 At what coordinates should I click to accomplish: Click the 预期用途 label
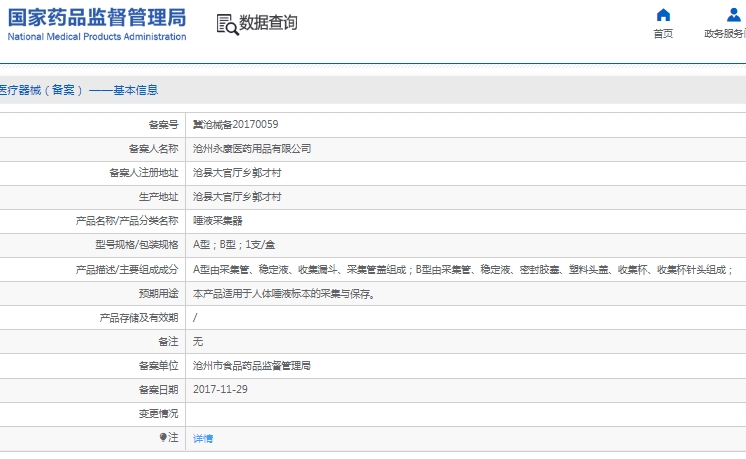[x=158, y=294]
